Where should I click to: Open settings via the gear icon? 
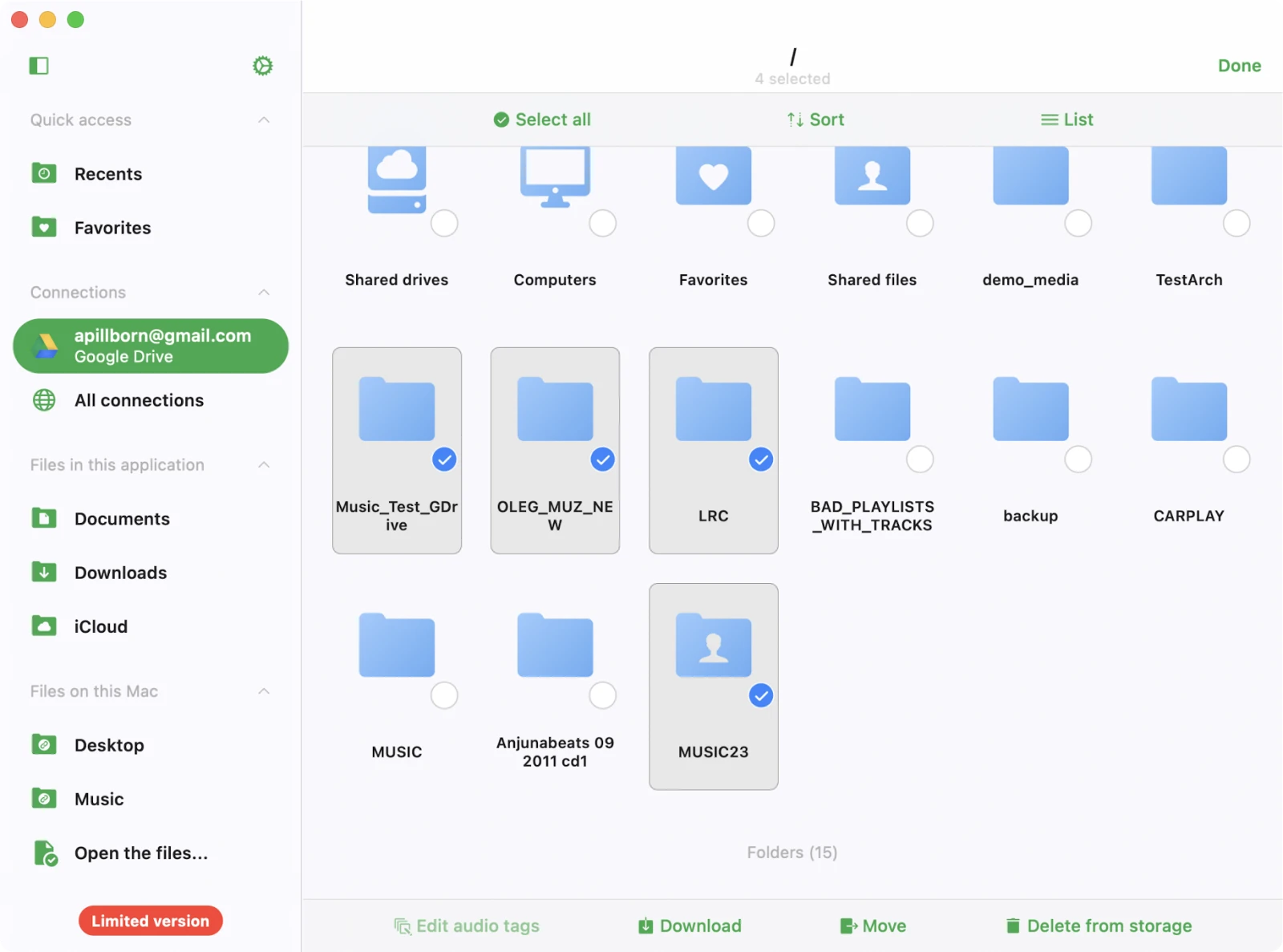262,66
